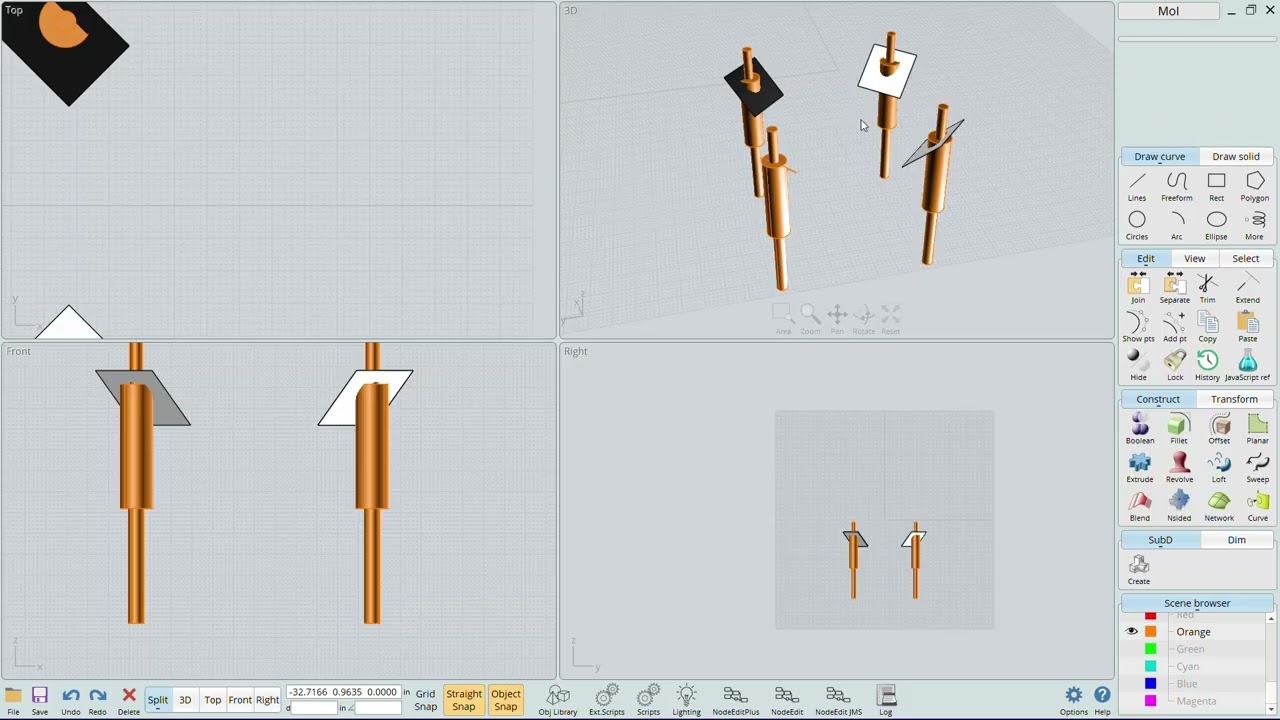Open the Boolean tool
The height and width of the screenshot is (720, 1280).
pyautogui.click(x=1140, y=430)
